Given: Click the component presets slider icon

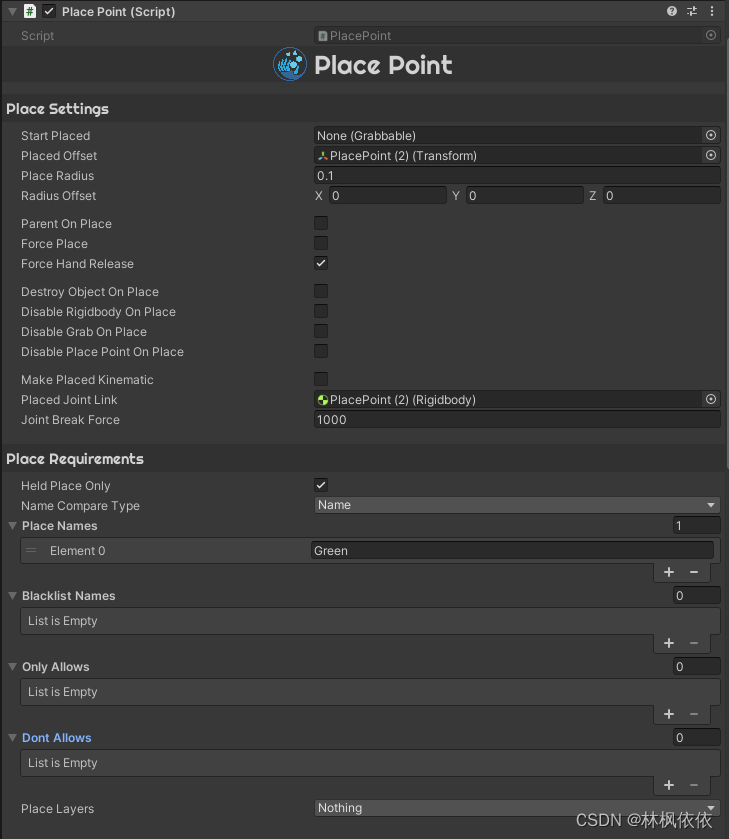Looking at the screenshot, I should pyautogui.click(x=692, y=11).
